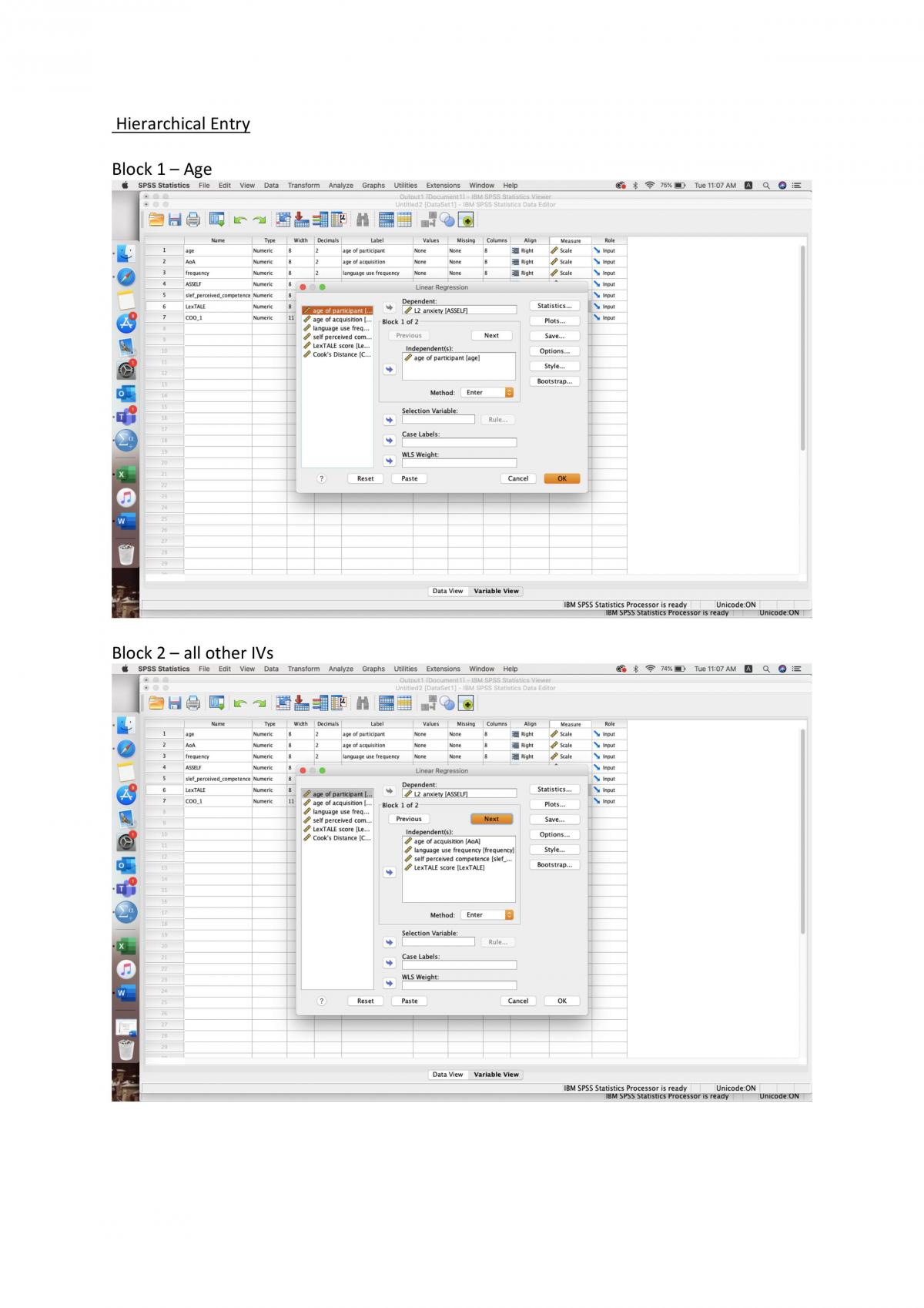
Task: Click the Wi-Fi icon in Block 2 screenshot menu bar
Action: 649,669
